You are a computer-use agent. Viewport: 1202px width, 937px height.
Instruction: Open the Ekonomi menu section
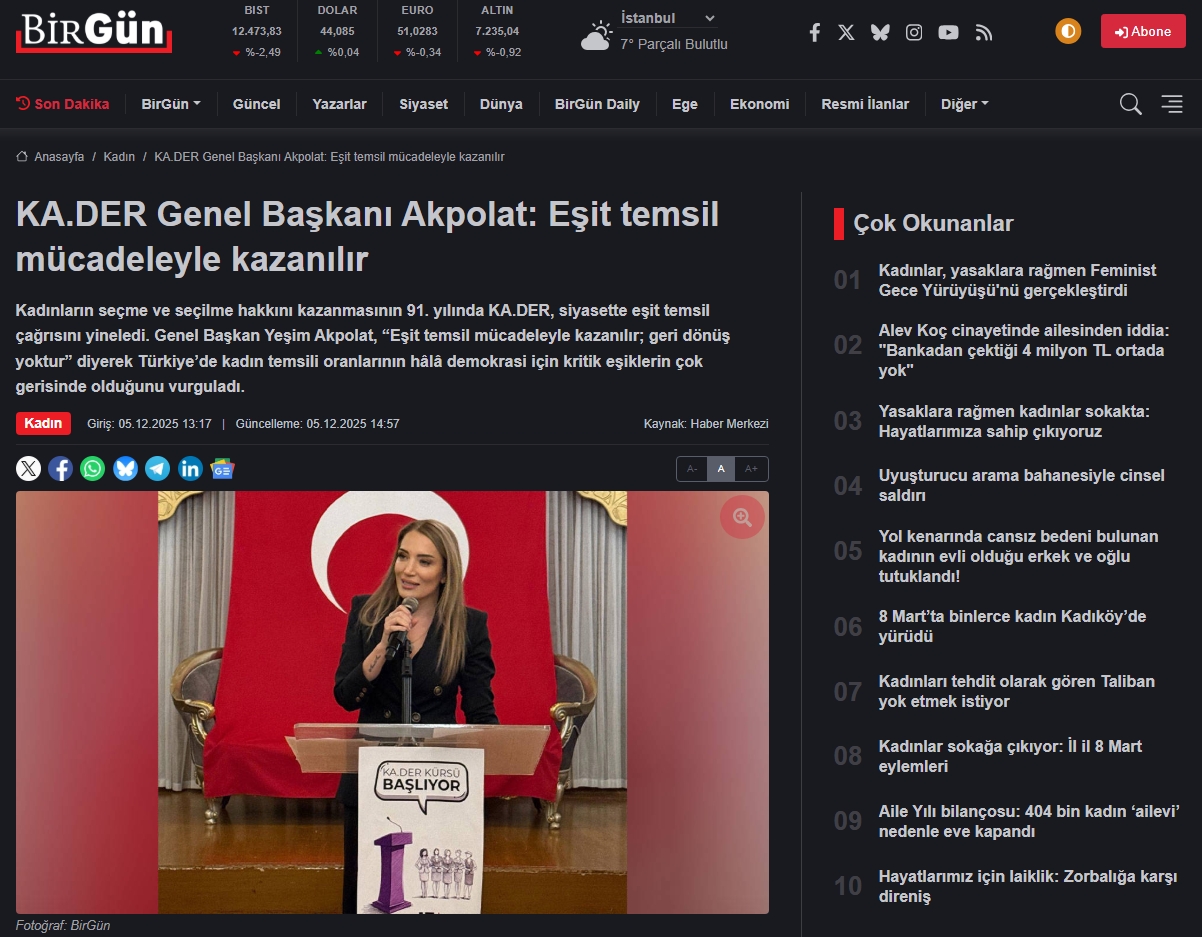[x=759, y=104]
